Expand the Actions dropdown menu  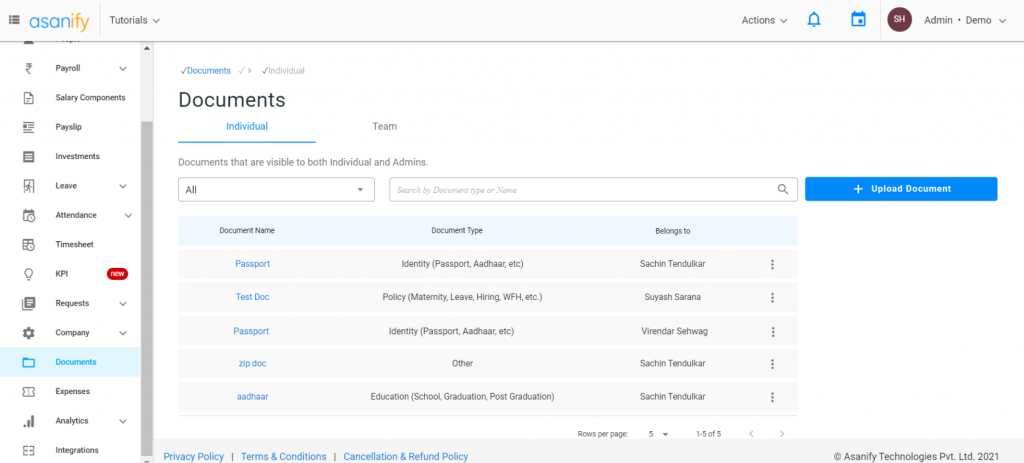click(764, 20)
